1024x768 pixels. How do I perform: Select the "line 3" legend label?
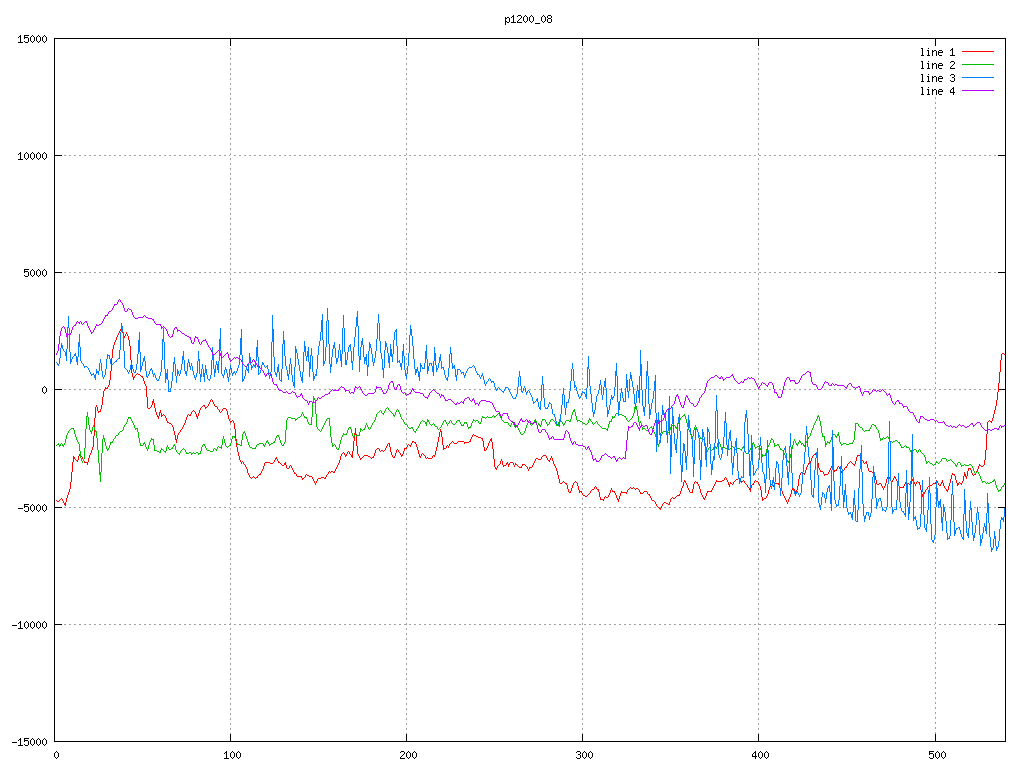point(937,78)
